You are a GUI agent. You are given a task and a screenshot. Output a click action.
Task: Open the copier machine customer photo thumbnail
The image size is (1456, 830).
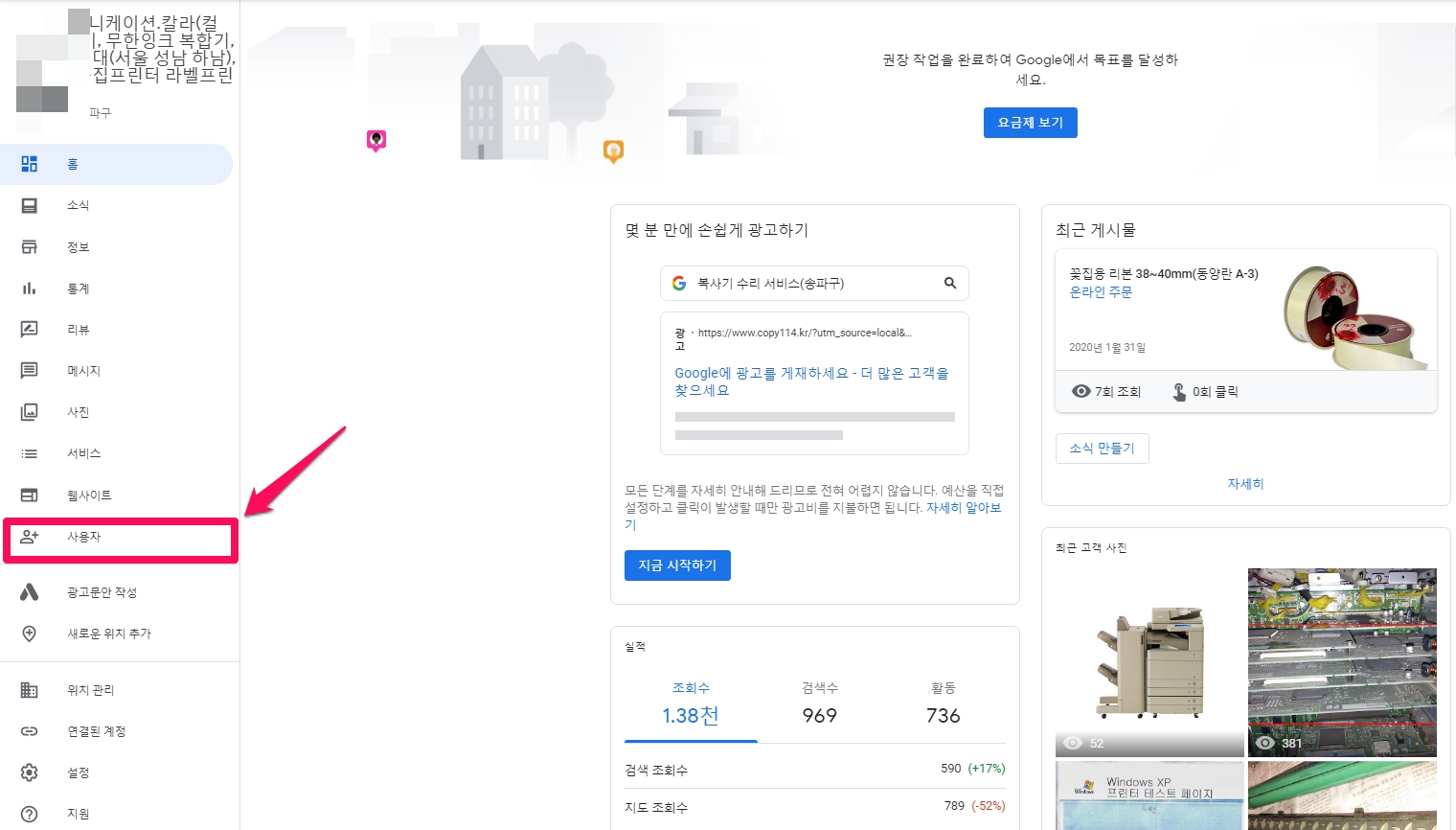[x=1149, y=662]
